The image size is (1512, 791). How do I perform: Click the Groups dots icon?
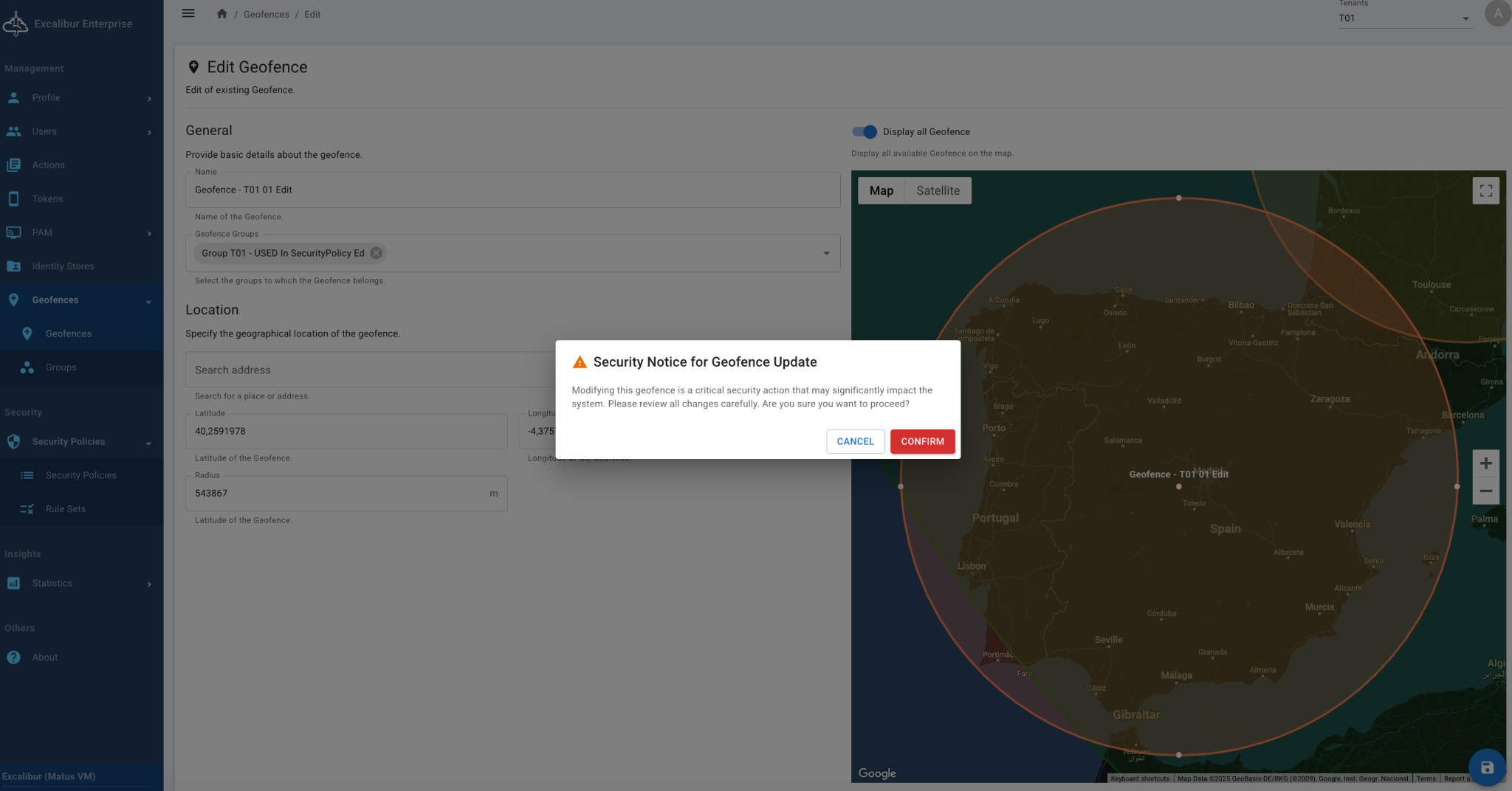tap(27, 367)
